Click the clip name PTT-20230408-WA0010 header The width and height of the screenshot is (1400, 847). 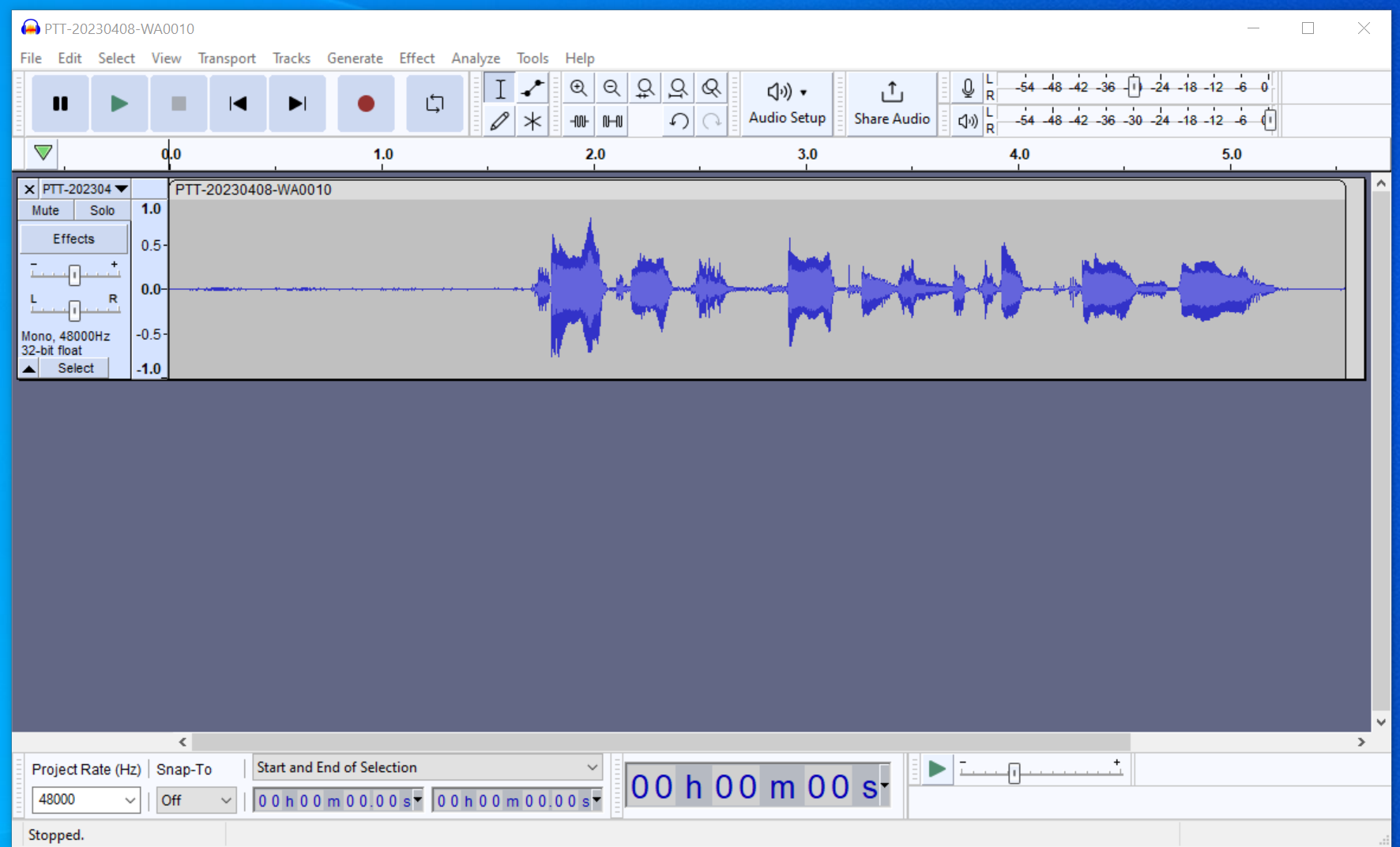pyautogui.click(x=253, y=190)
